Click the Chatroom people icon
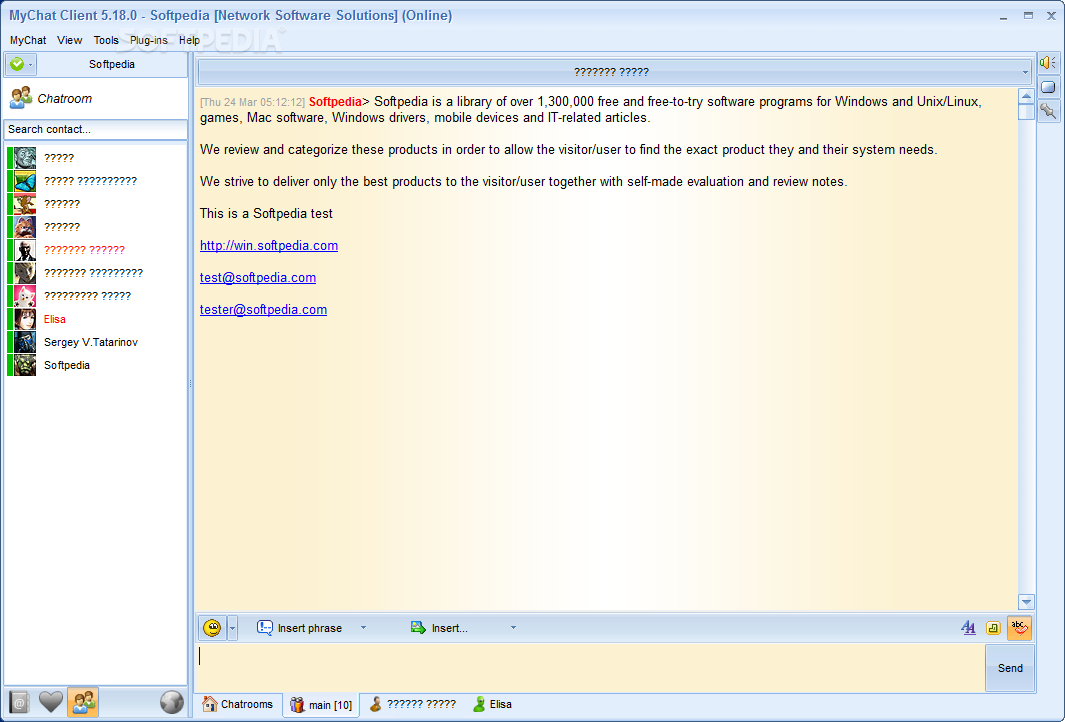 [x=21, y=98]
